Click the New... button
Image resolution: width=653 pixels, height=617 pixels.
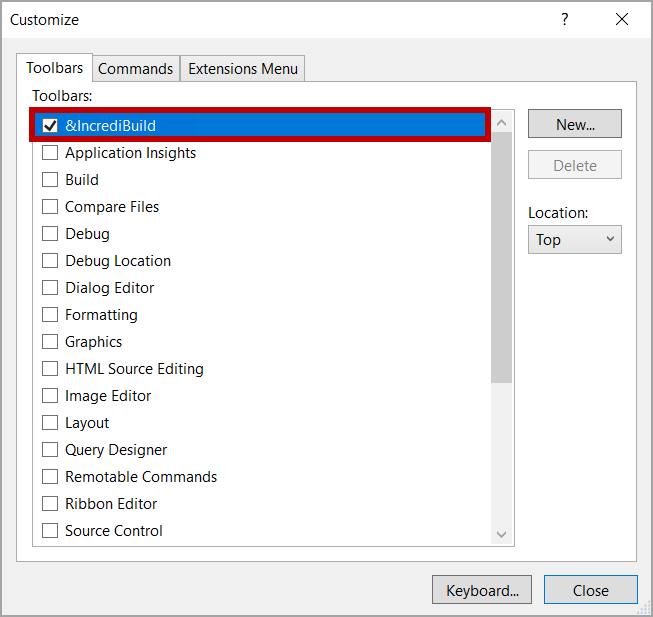pos(574,124)
